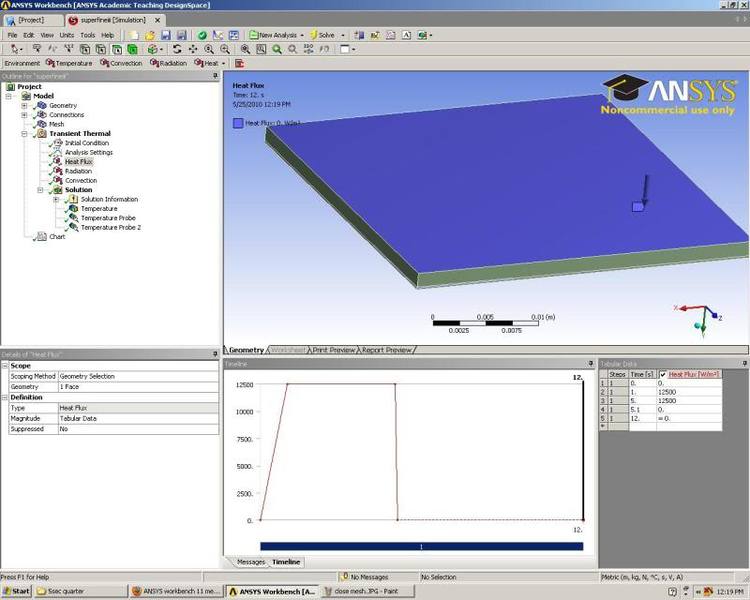Click the New document toolbar icon
Viewport: 750px width, 600px height.
click(133, 35)
